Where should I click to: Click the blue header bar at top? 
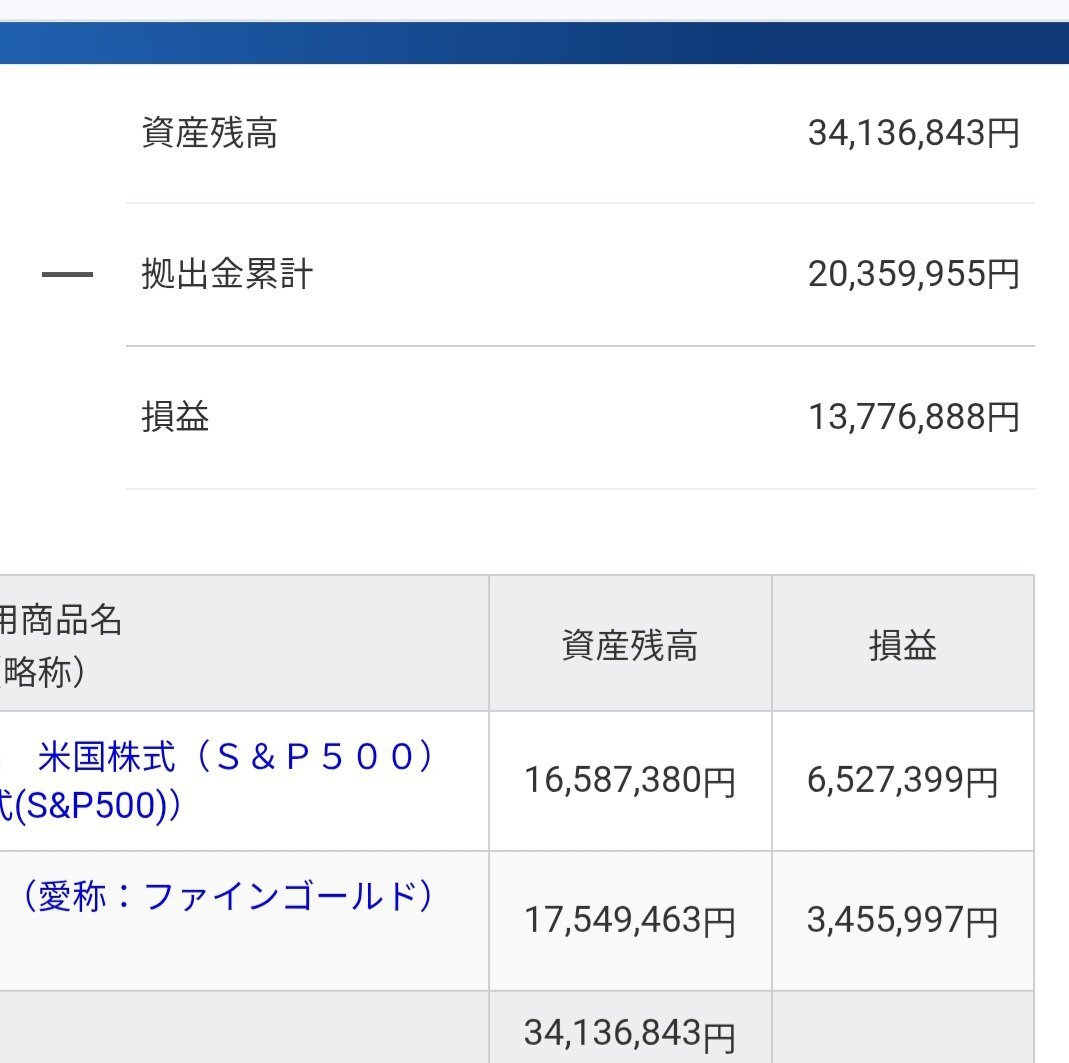pyautogui.click(x=534, y=43)
